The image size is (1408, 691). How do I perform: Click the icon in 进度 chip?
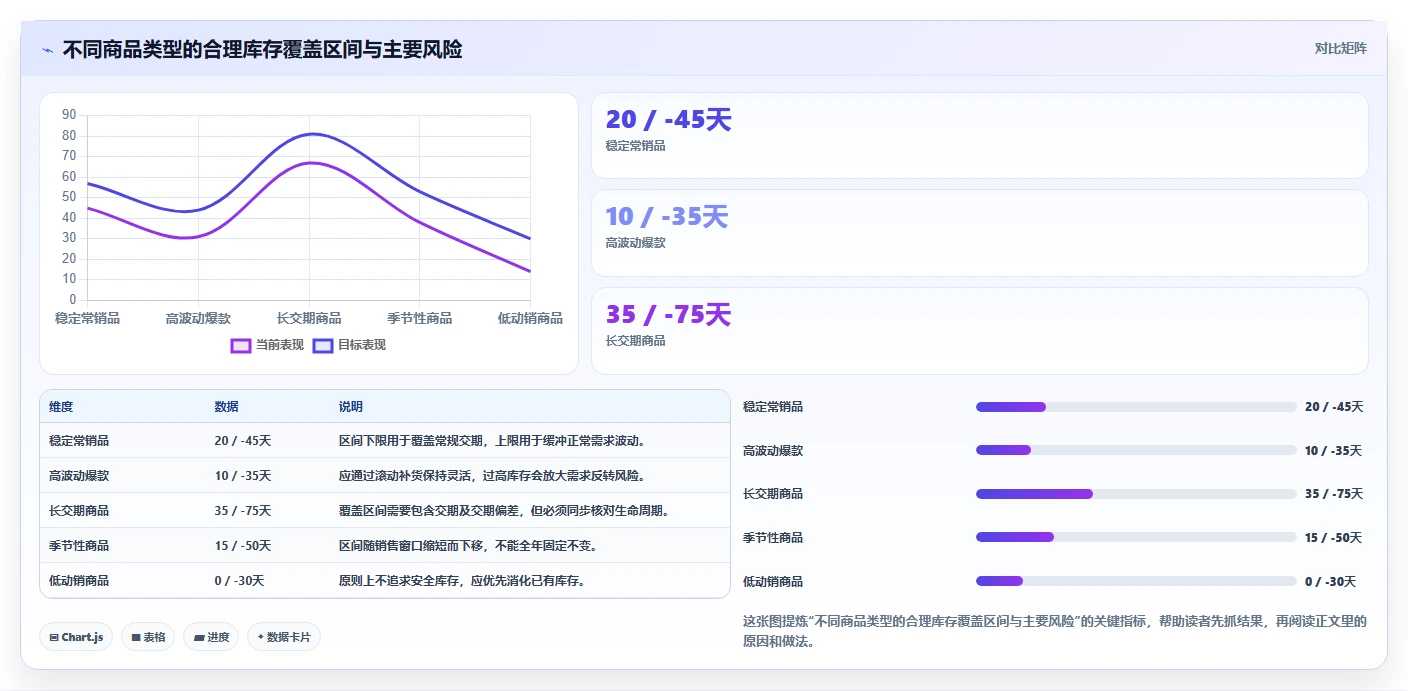click(199, 637)
